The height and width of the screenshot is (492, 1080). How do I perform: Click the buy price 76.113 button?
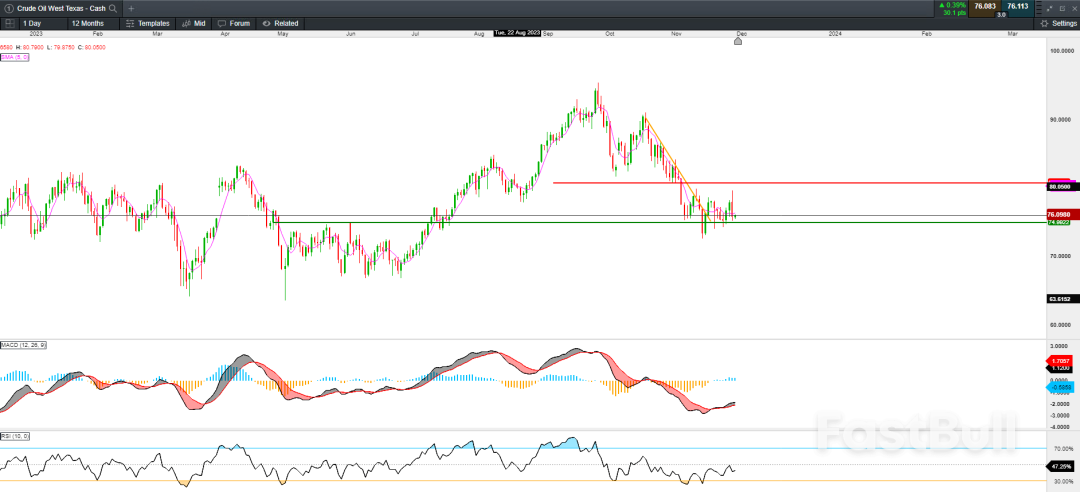point(1017,6)
